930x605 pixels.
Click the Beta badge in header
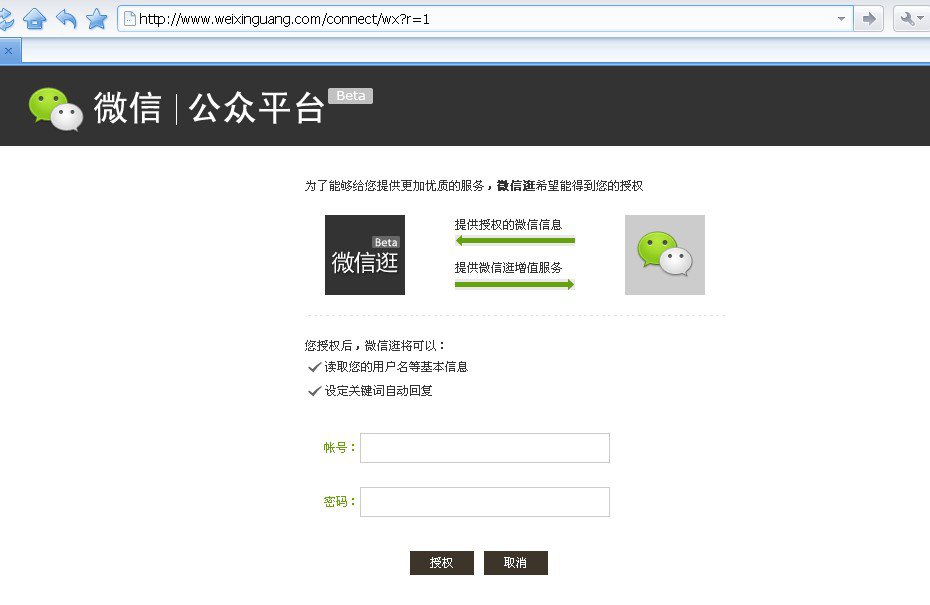tap(351, 95)
